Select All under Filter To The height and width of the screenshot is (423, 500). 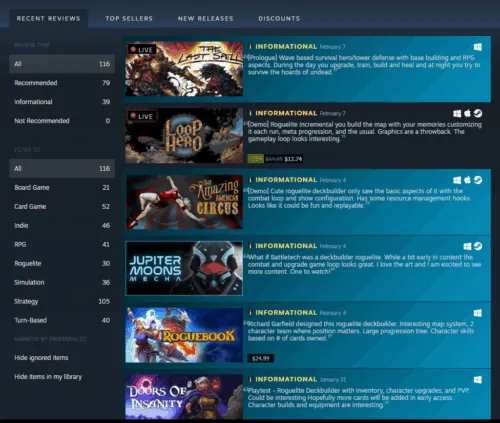point(62,168)
